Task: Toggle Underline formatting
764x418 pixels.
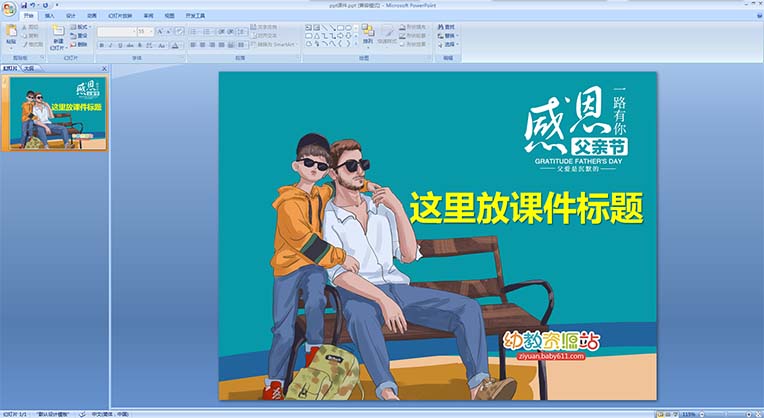Action: [x=120, y=45]
